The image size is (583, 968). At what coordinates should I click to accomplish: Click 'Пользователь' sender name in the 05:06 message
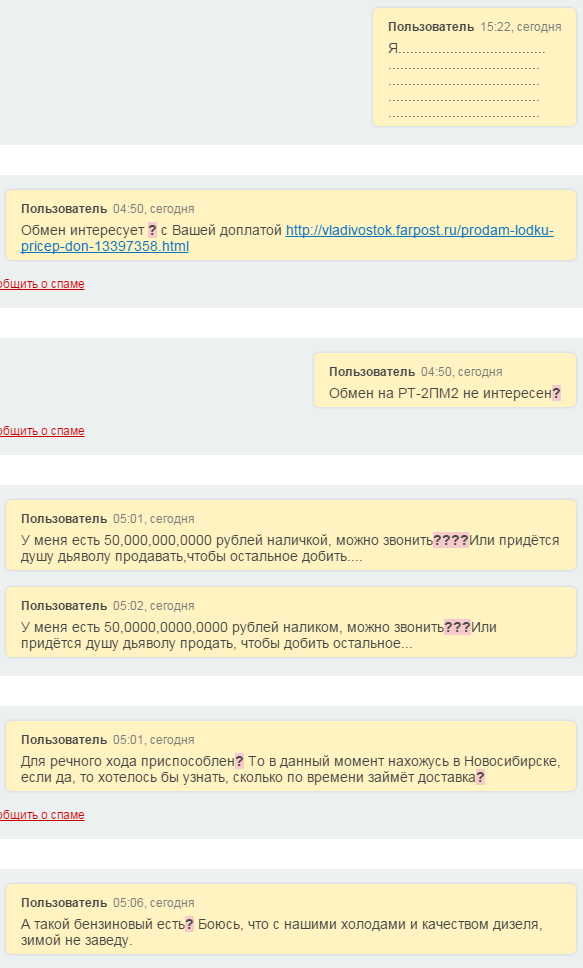point(64,903)
